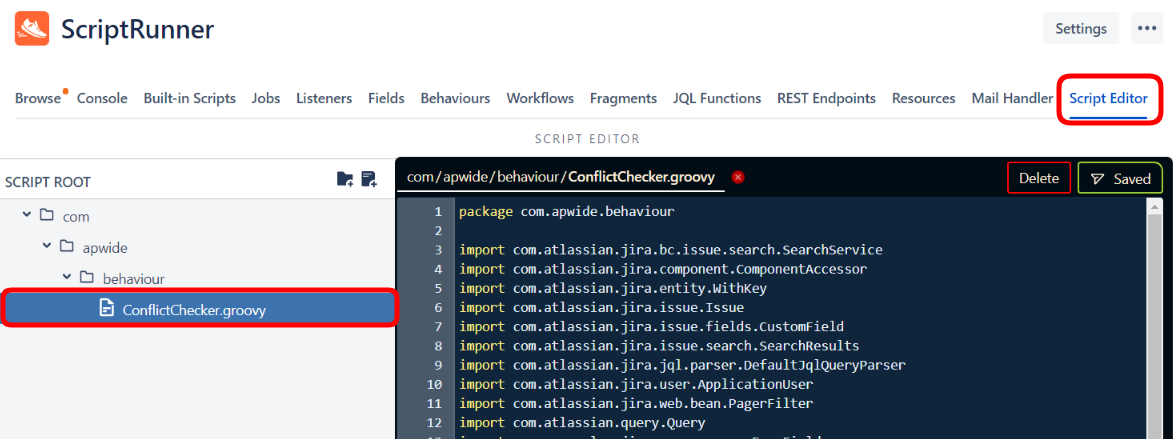The image size is (1173, 439).
Task: Click the ScriptRunner logo icon
Action: coord(32,29)
